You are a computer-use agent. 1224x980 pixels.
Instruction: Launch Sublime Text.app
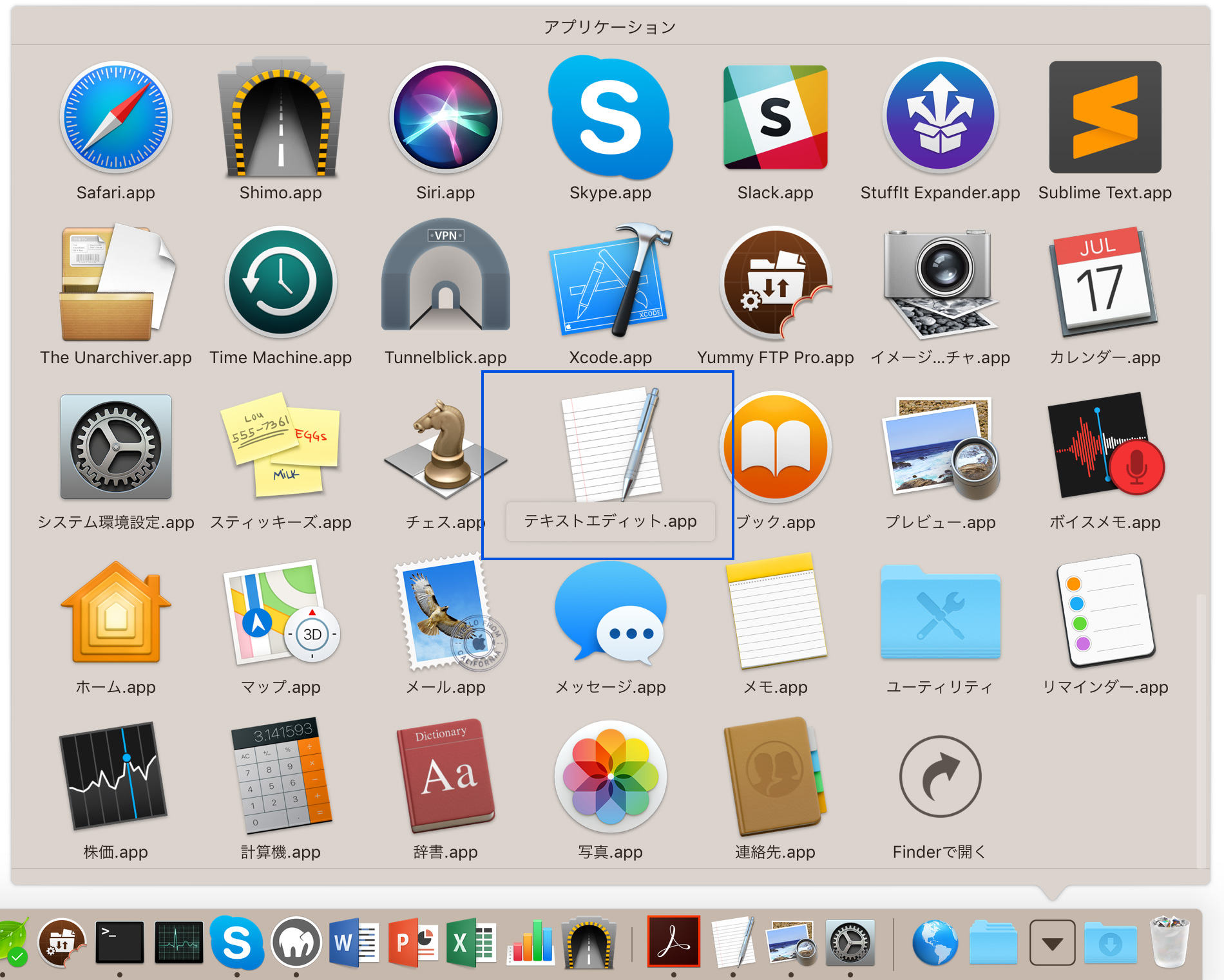coord(1105,118)
